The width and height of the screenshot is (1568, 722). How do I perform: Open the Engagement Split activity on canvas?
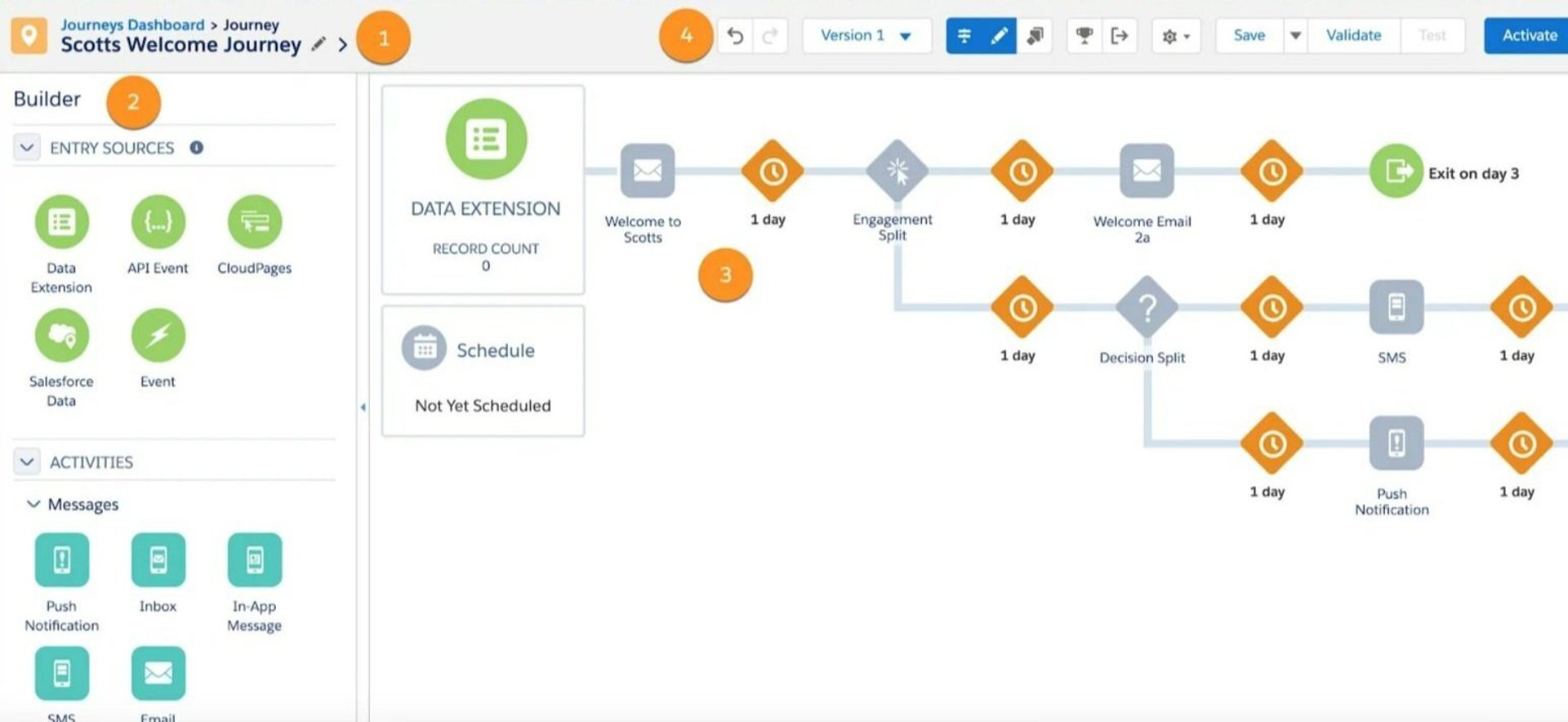(897, 172)
